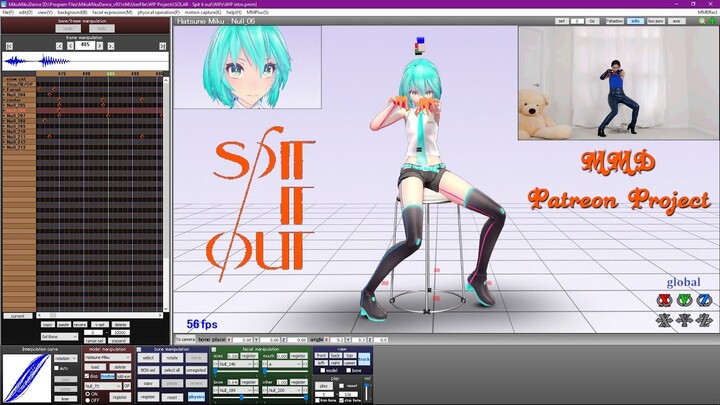This screenshot has height=405, width=720.
Task: Click the global Z rotate icon
Action: coord(704,301)
